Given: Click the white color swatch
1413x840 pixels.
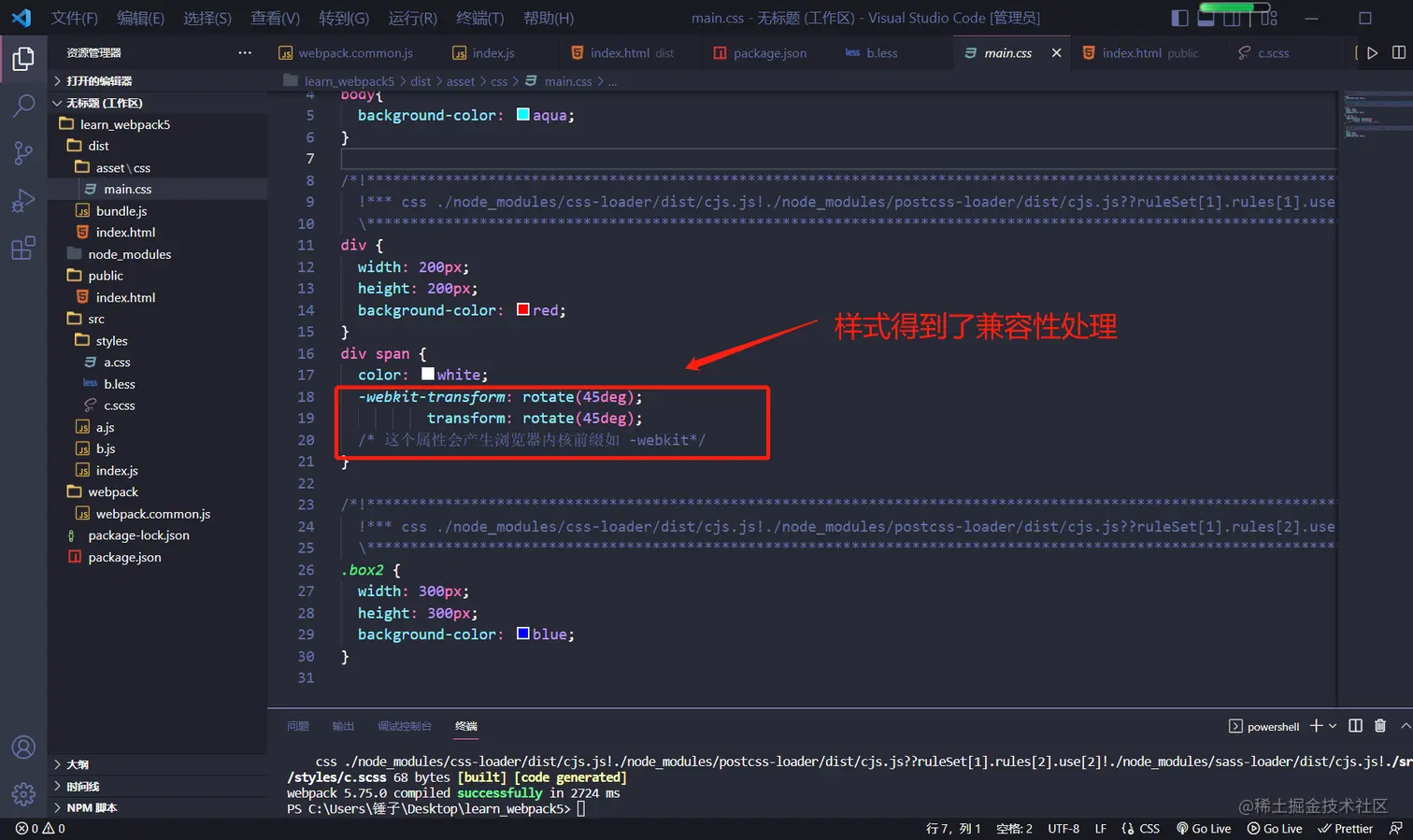Looking at the screenshot, I should tap(428, 374).
